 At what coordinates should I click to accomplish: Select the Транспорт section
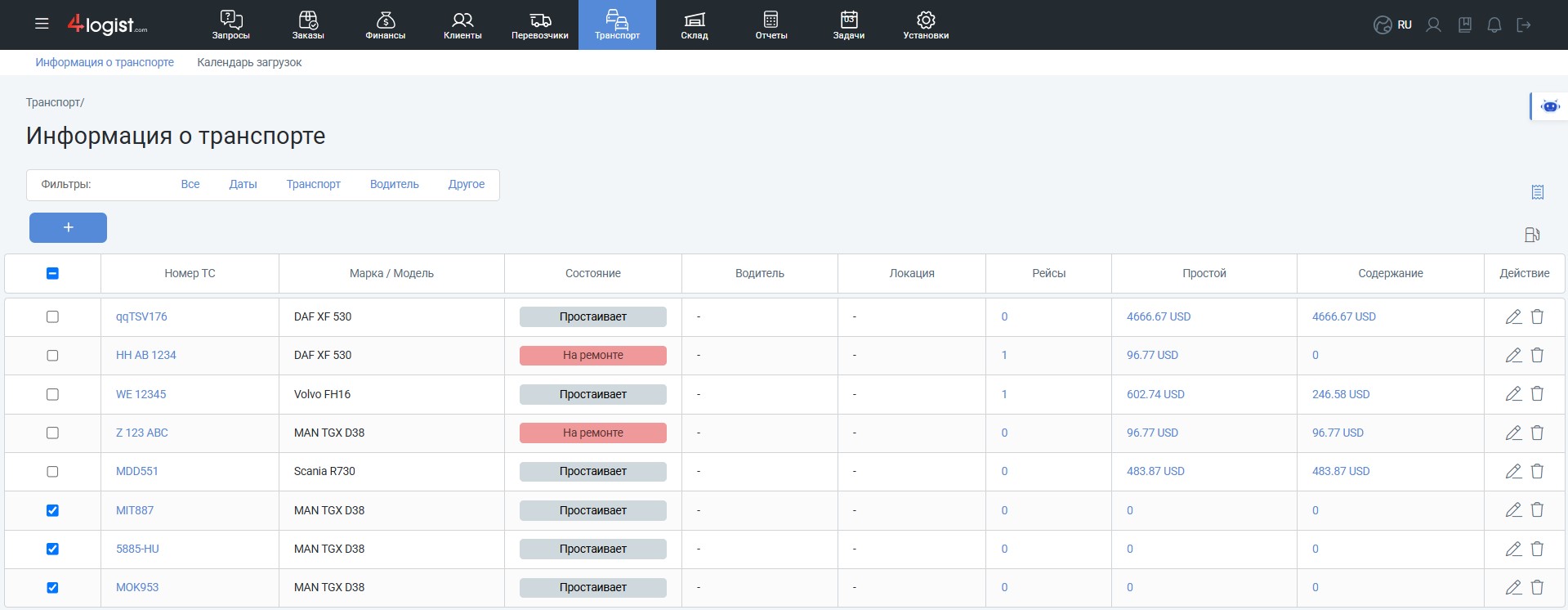(x=617, y=25)
